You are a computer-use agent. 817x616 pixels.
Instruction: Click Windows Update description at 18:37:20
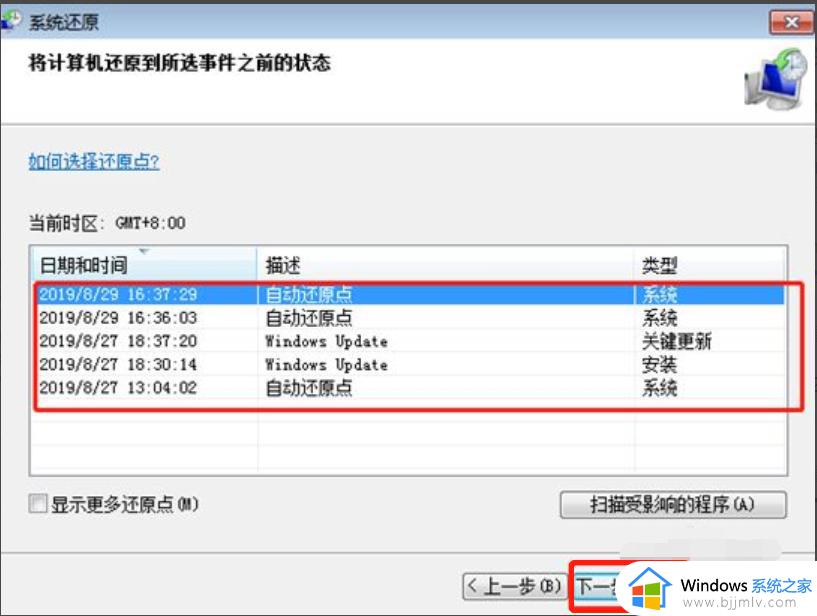(x=326, y=341)
